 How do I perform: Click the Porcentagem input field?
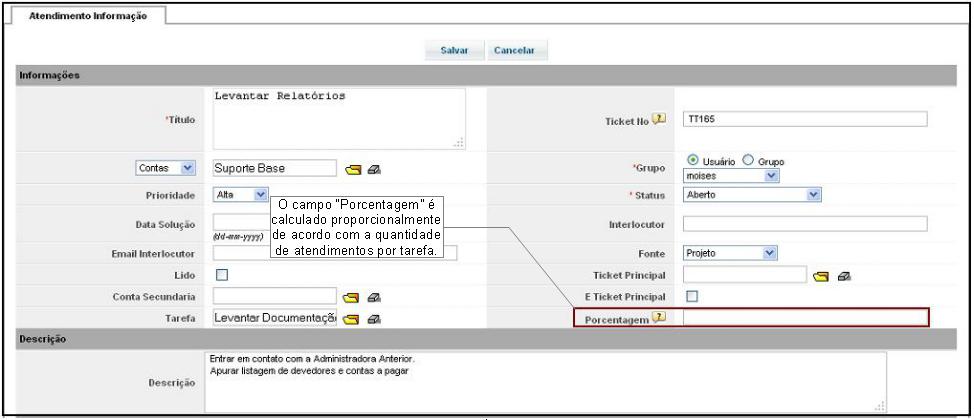(805, 317)
